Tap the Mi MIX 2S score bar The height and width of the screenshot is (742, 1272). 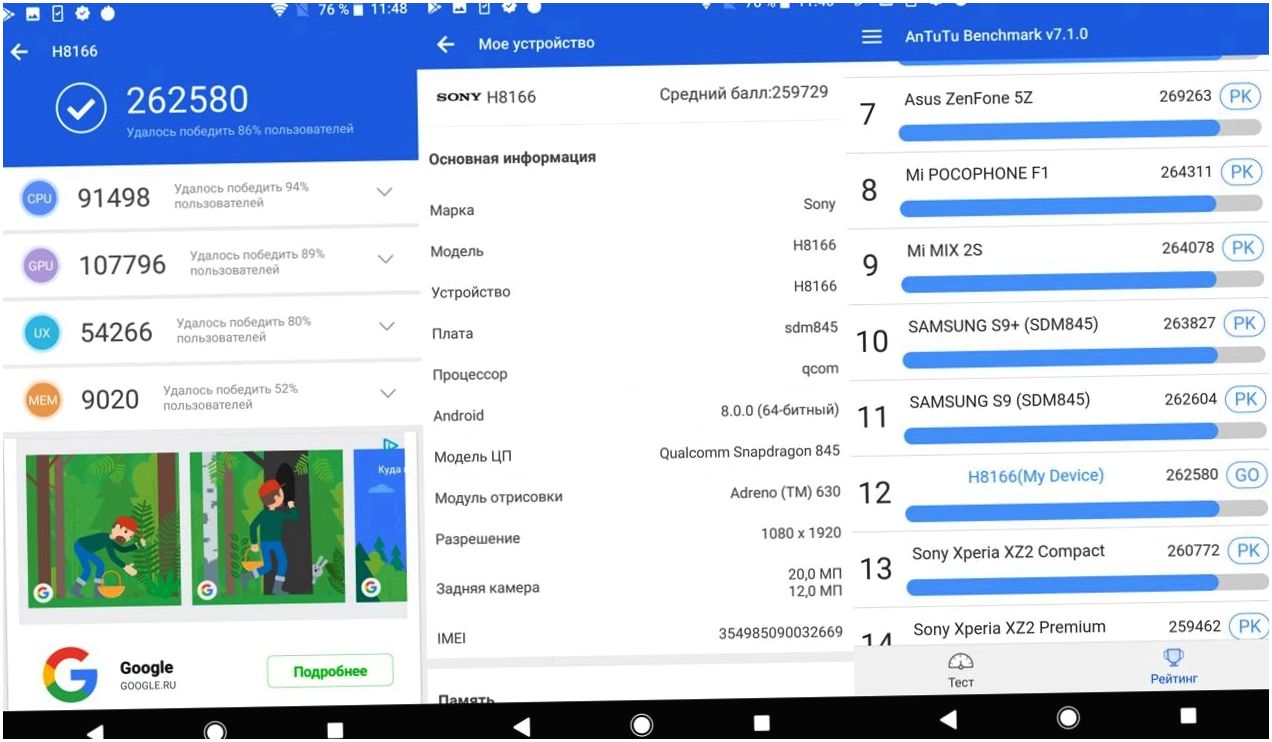1083,281
